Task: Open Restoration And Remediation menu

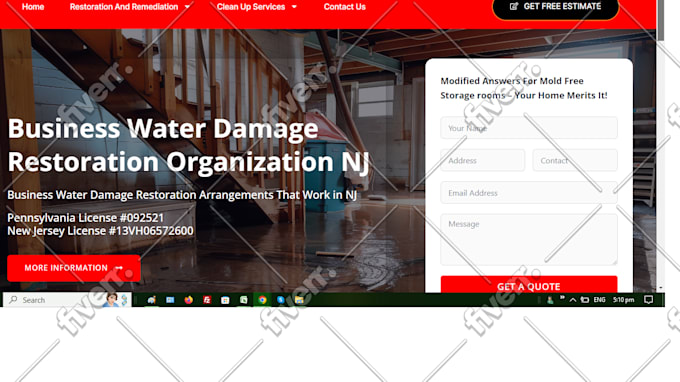Action: pyautogui.click(x=124, y=7)
